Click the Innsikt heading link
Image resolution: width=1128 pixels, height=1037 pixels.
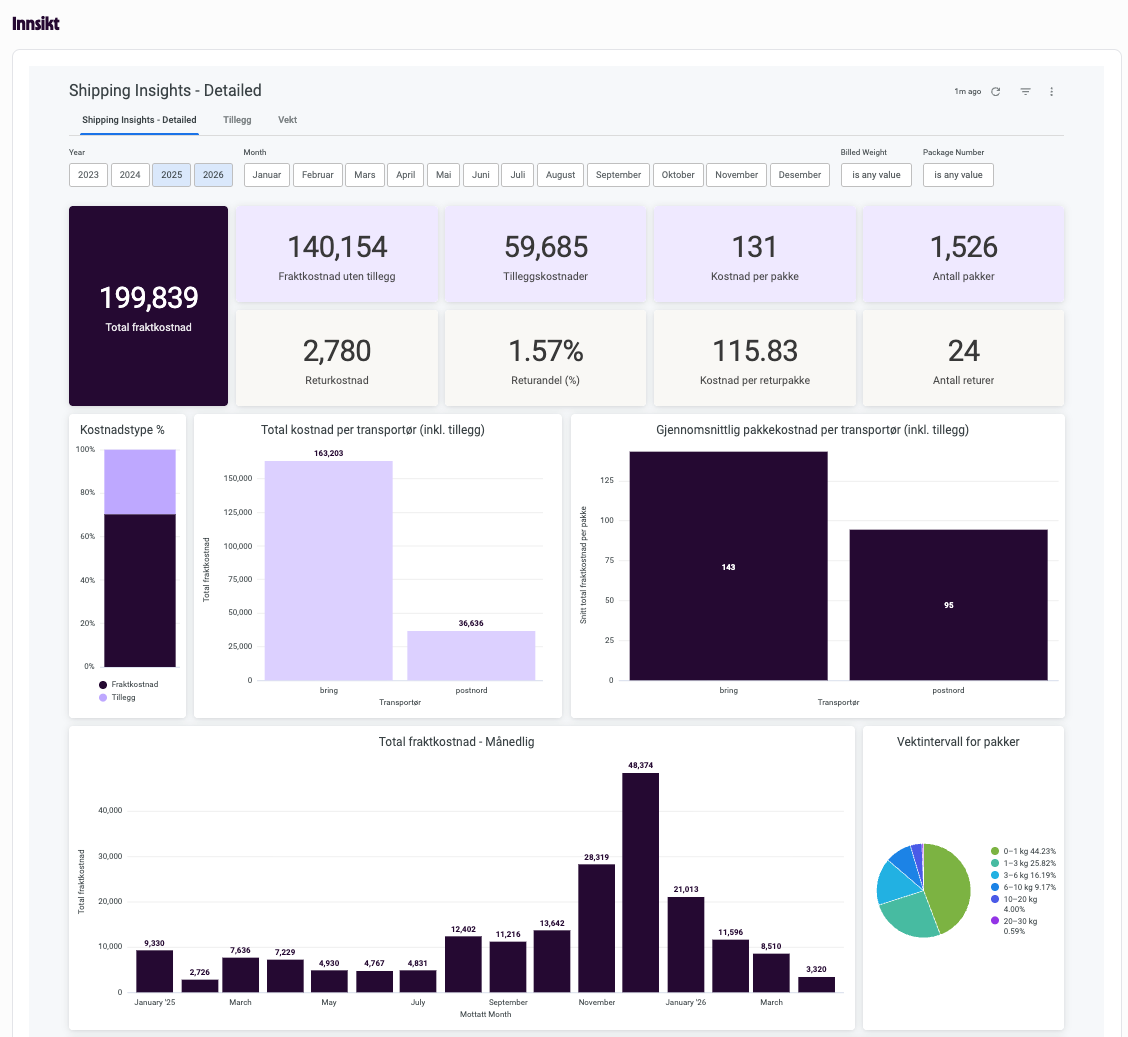(x=36, y=22)
